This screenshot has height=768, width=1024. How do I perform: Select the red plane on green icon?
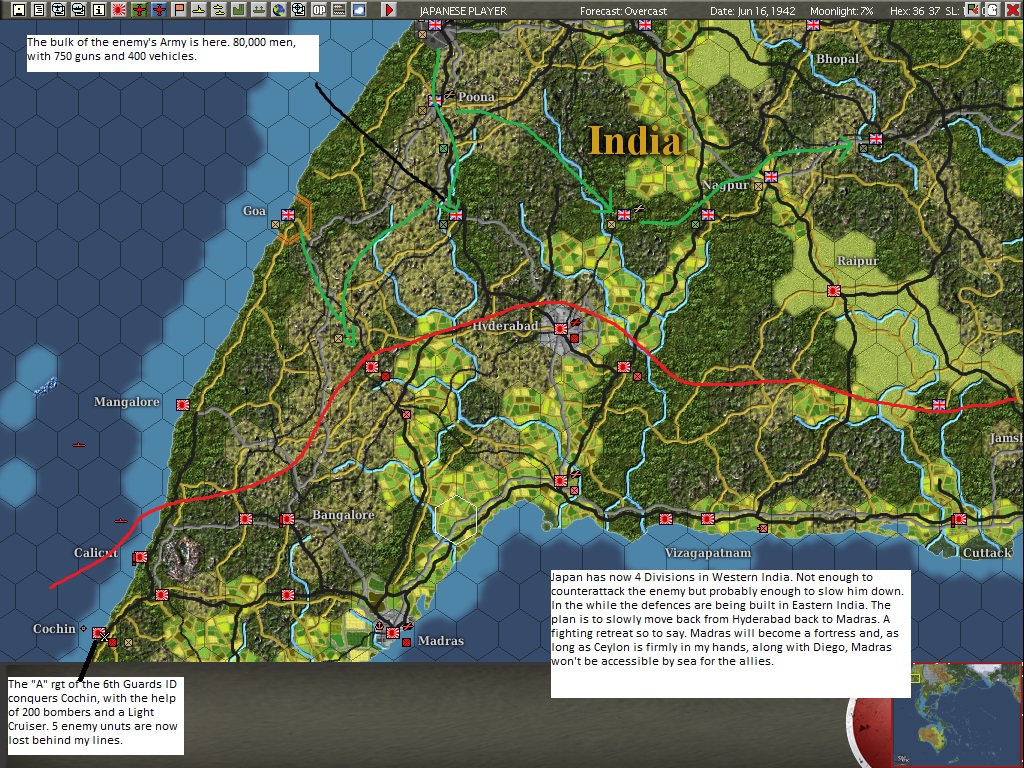(x=138, y=9)
